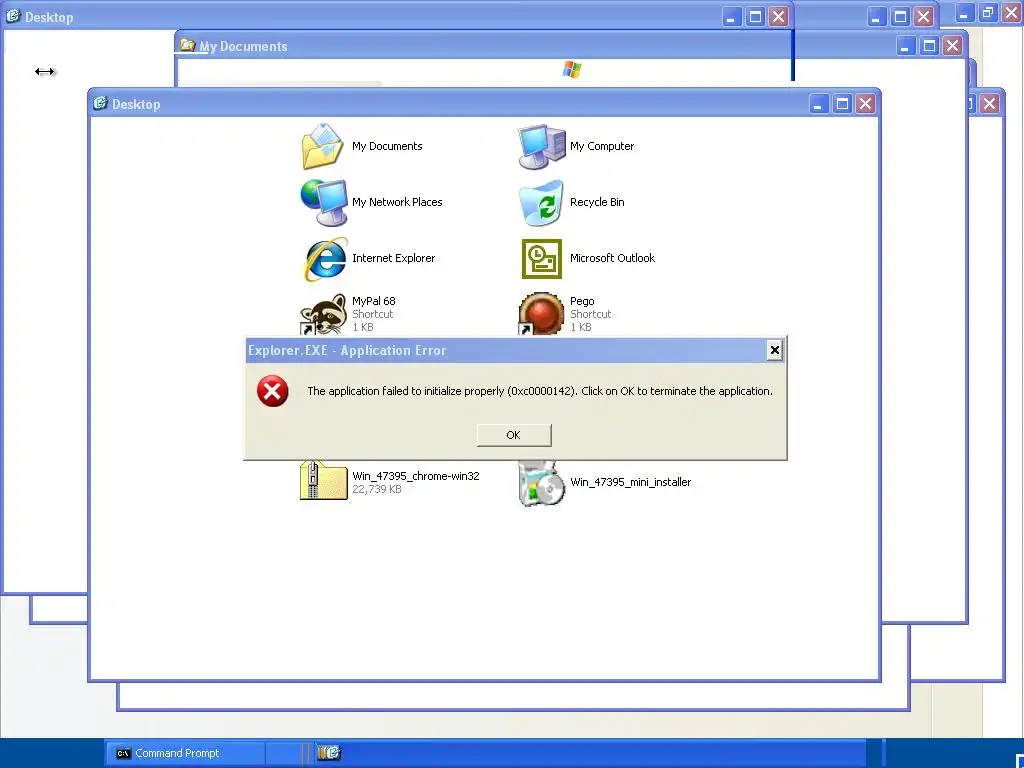Close the rear Desktop window at top

[778, 16]
